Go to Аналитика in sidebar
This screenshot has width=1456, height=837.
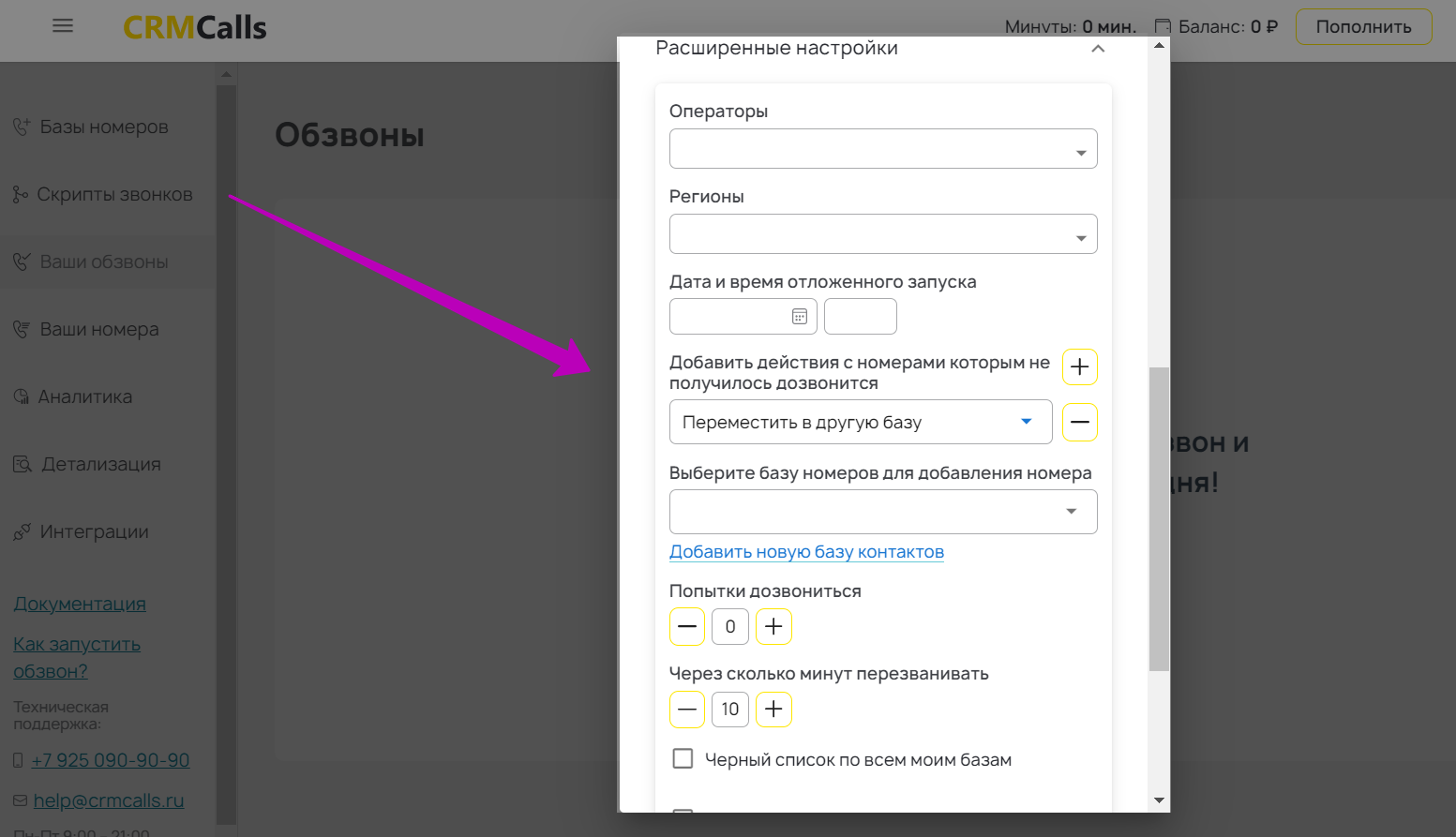coord(84,397)
